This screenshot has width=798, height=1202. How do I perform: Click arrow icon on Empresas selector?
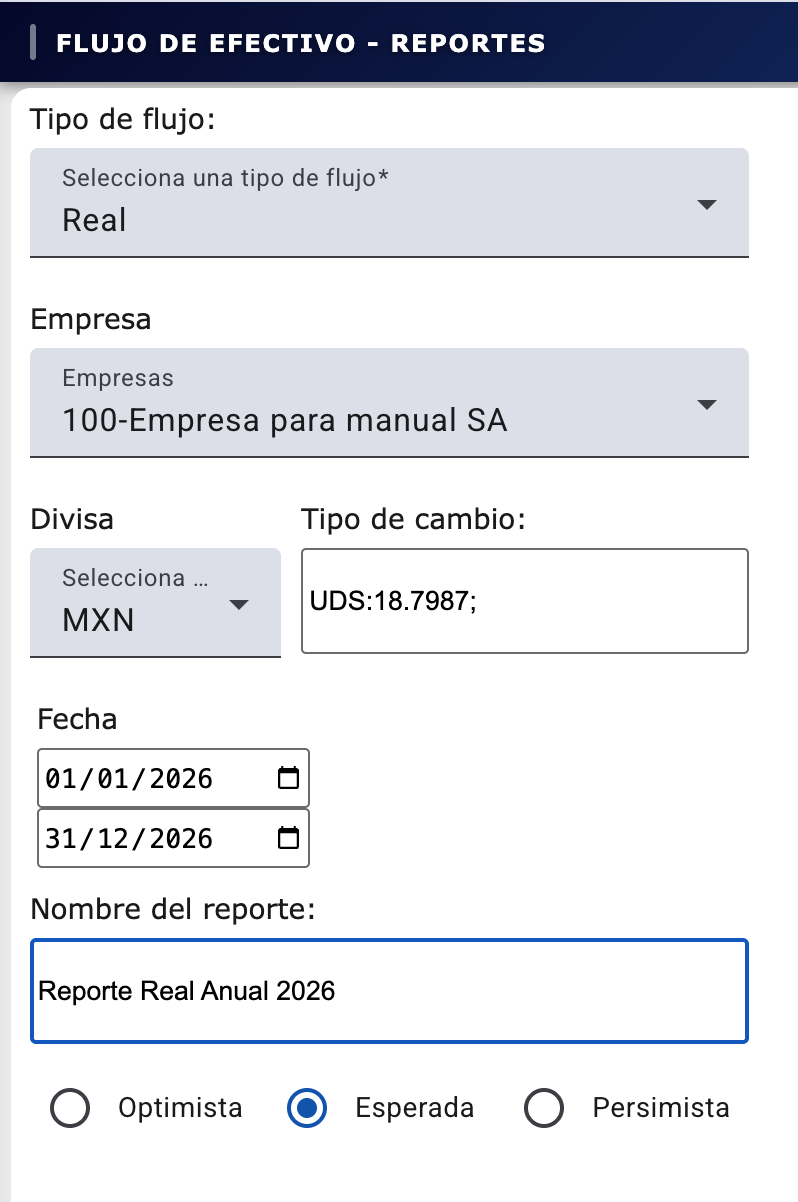(x=707, y=404)
